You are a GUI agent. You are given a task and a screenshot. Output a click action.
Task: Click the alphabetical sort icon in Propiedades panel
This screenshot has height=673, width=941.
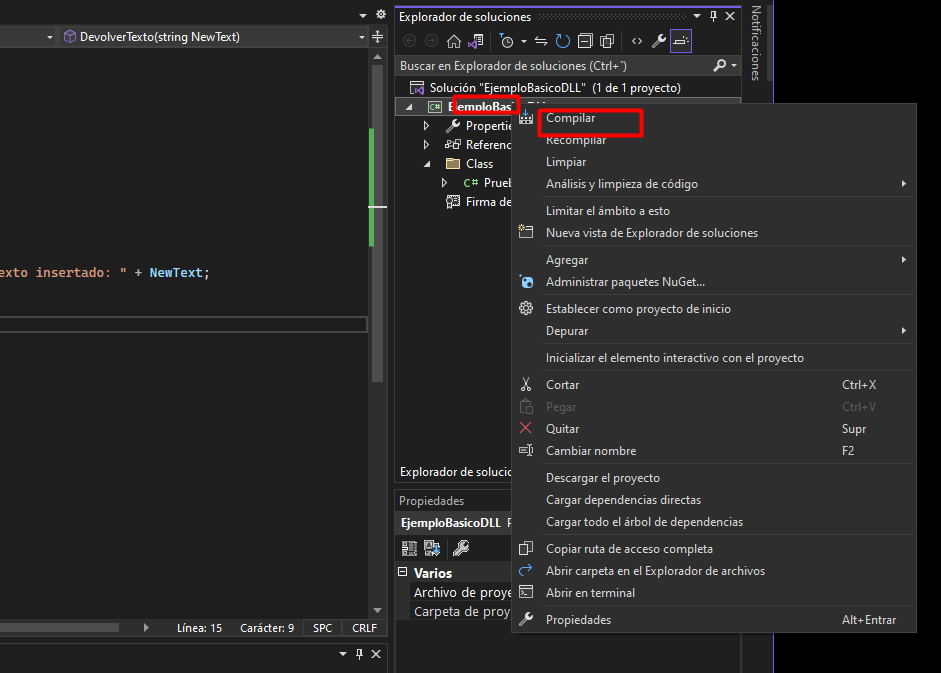coord(432,548)
